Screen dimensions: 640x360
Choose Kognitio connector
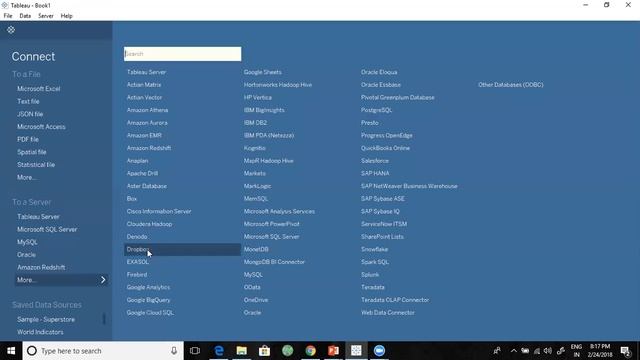click(x=255, y=148)
